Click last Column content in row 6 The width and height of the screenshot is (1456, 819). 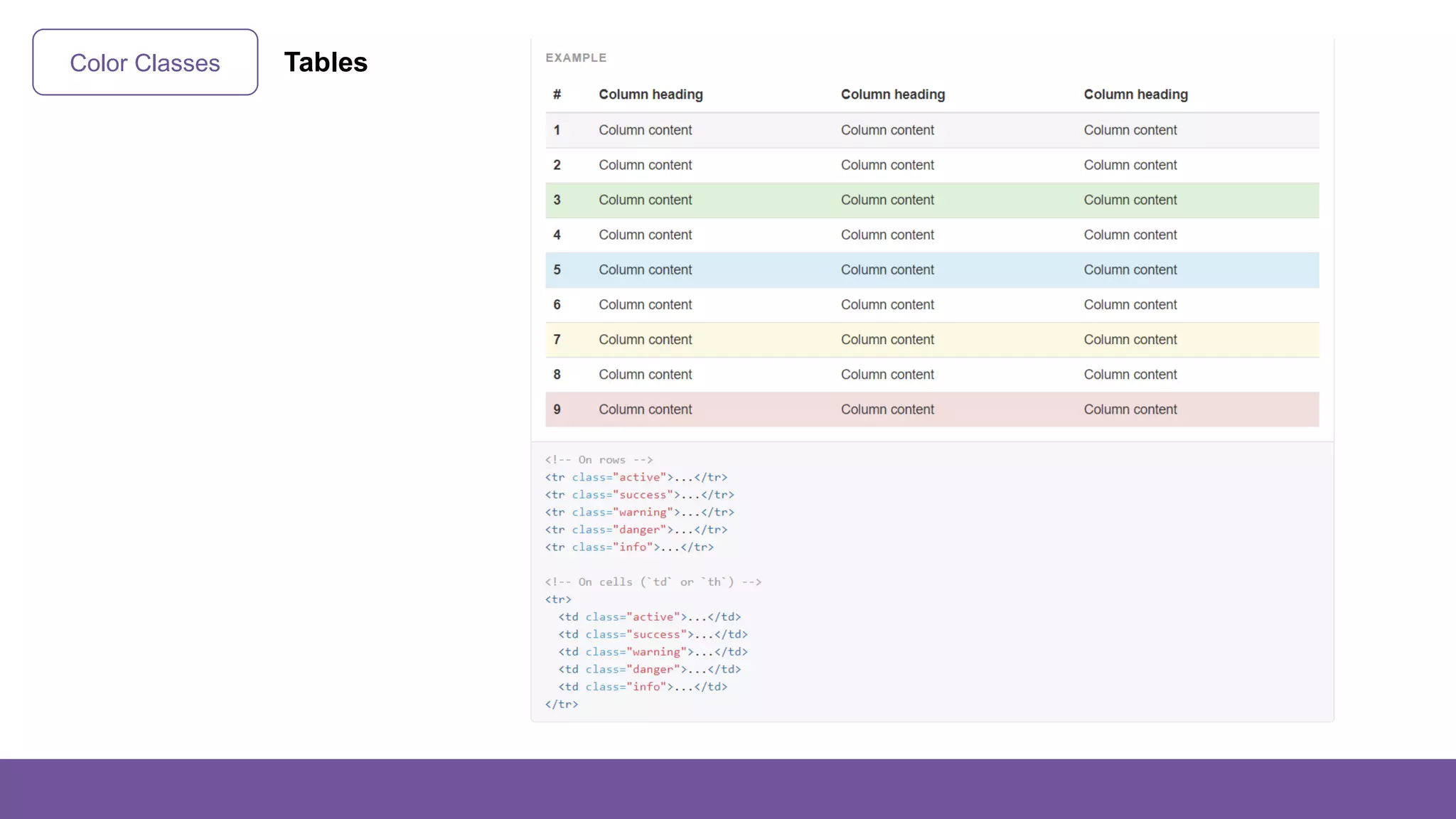pos(1130,304)
